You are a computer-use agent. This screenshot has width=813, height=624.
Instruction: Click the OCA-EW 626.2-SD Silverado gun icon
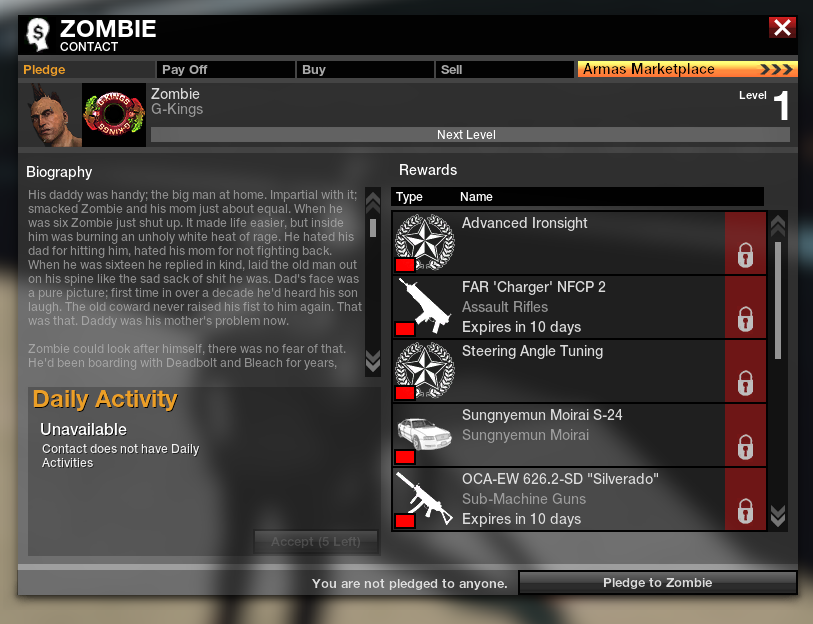[x=425, y=498]
